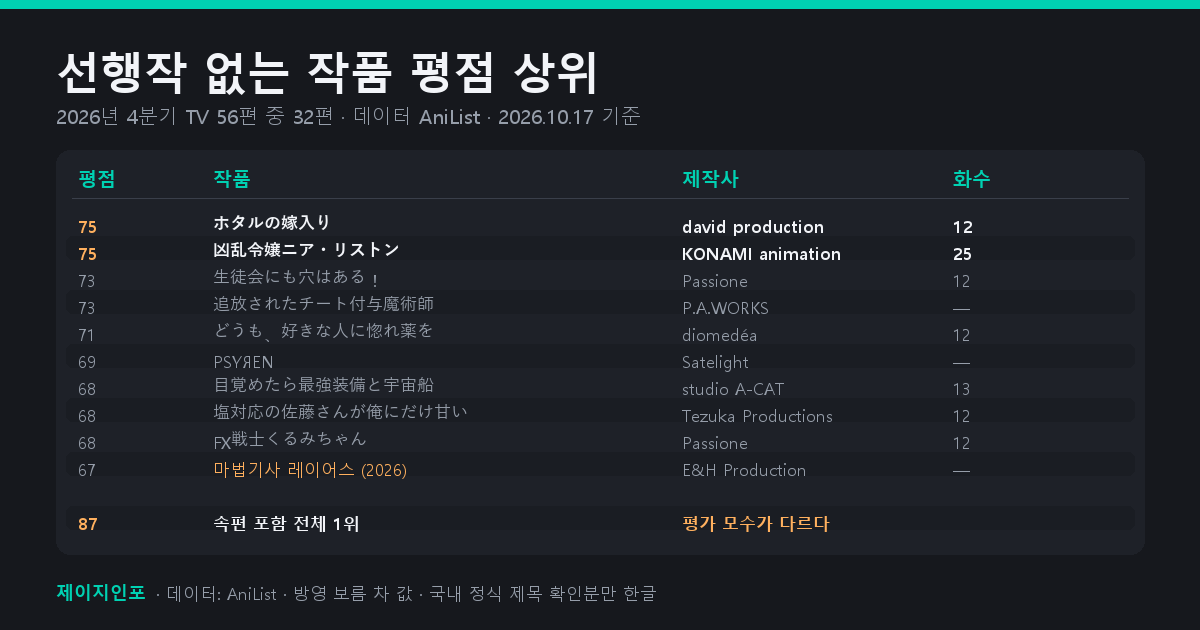Click score 68 beside FX戦士くるみちゃん
Screen dimensions: 1200x630
(x=87, y=443)
